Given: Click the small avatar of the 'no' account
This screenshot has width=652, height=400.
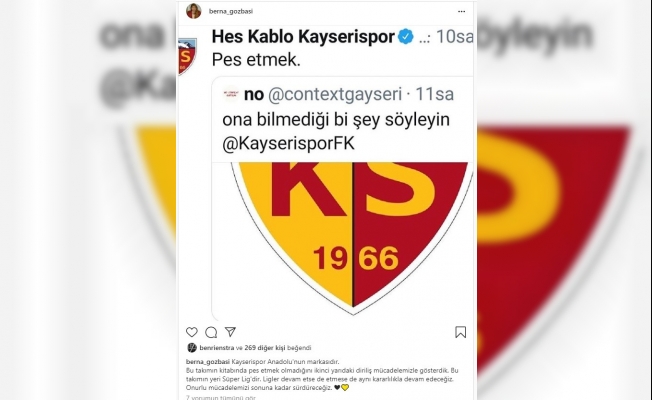Looking at the screenshot, I should (231, 94).
